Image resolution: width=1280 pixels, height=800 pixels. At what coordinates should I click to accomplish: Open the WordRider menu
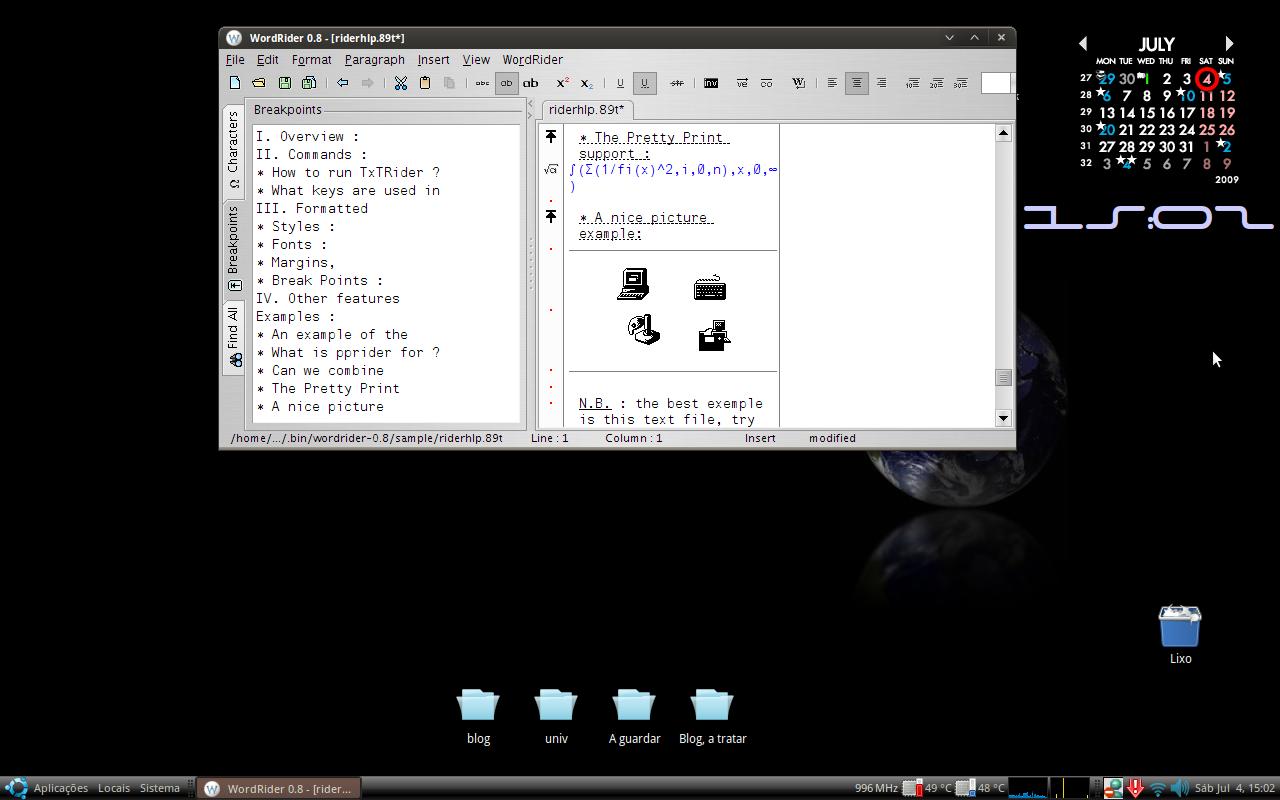[x=532, y=59]
